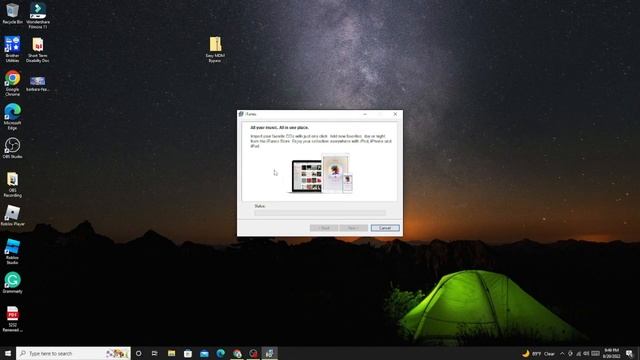640x360 pixels.
Task: Open network settings from system tray
Action: point(578,353)
